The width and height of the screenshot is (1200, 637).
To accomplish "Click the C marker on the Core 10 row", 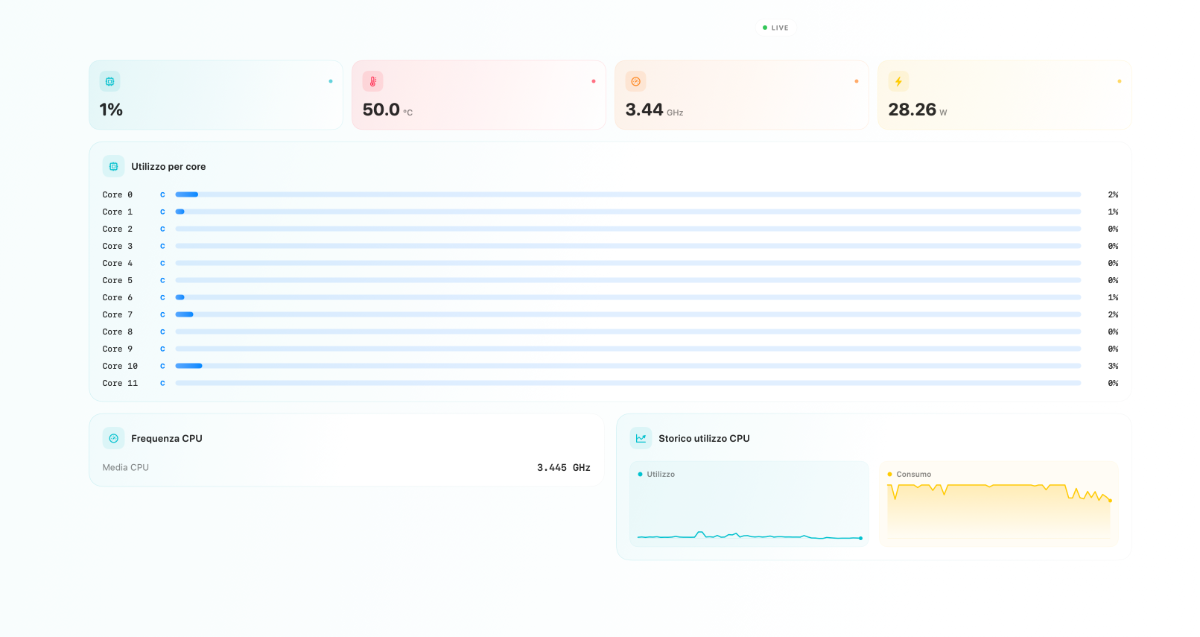I will (163, 366).
